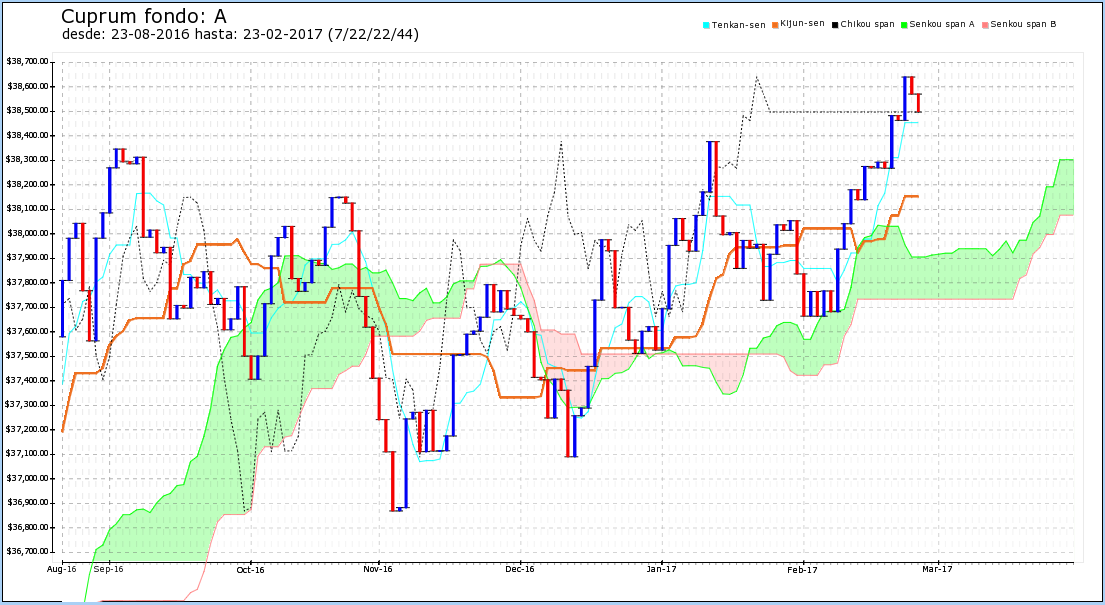
Task: Click the $37,700.00 y-axis label
Action: tap(27, 307)
